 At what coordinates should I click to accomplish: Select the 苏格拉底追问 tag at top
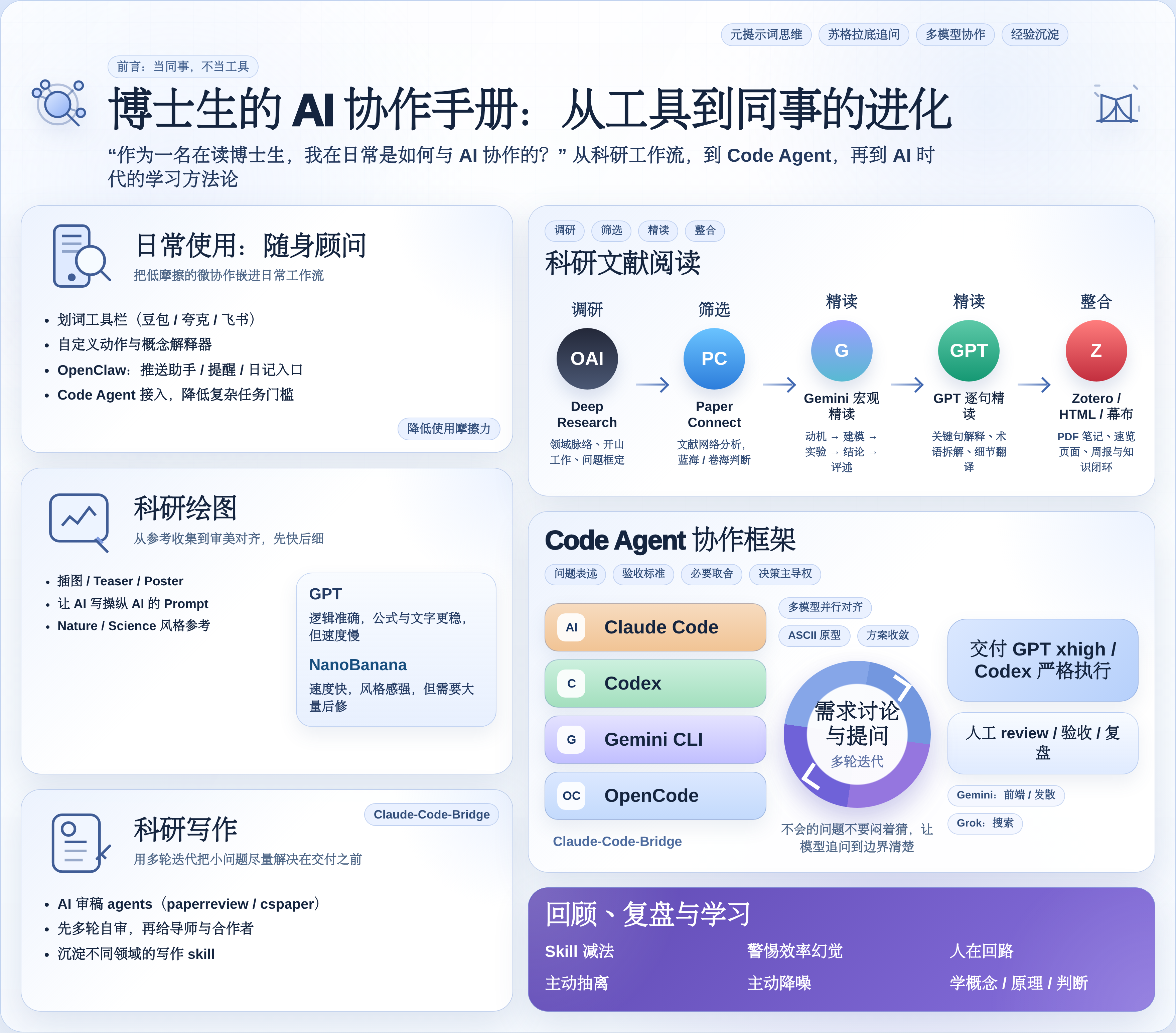pyautogui.click(x=863, y=34)
